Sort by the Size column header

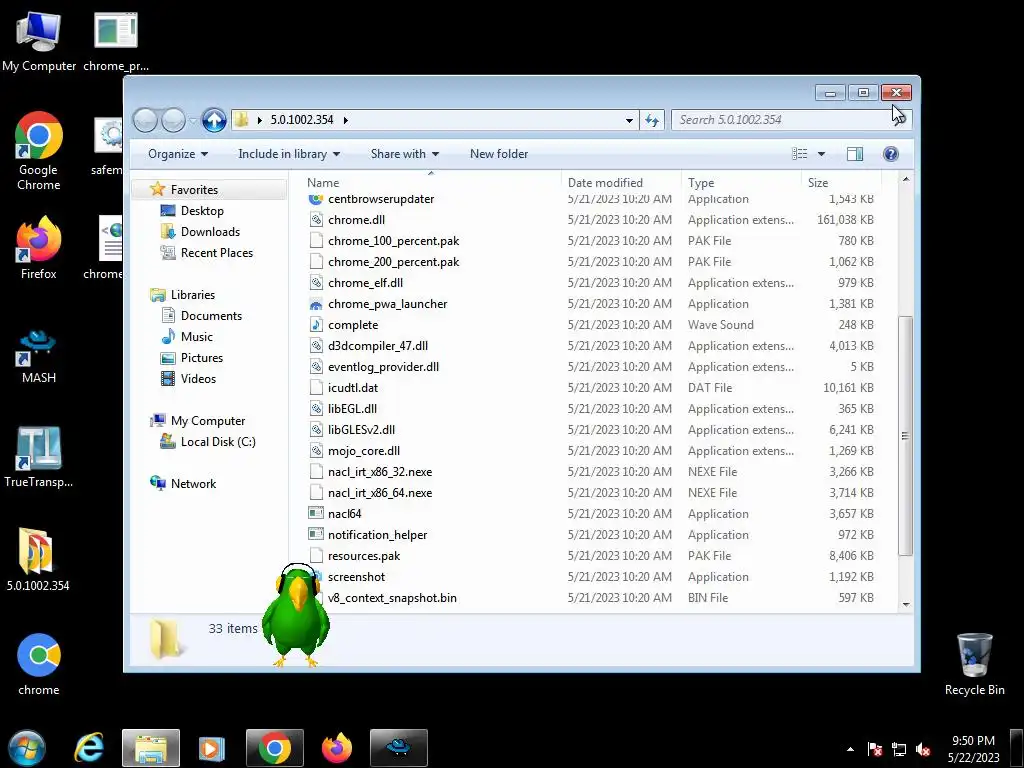[842, 183]
